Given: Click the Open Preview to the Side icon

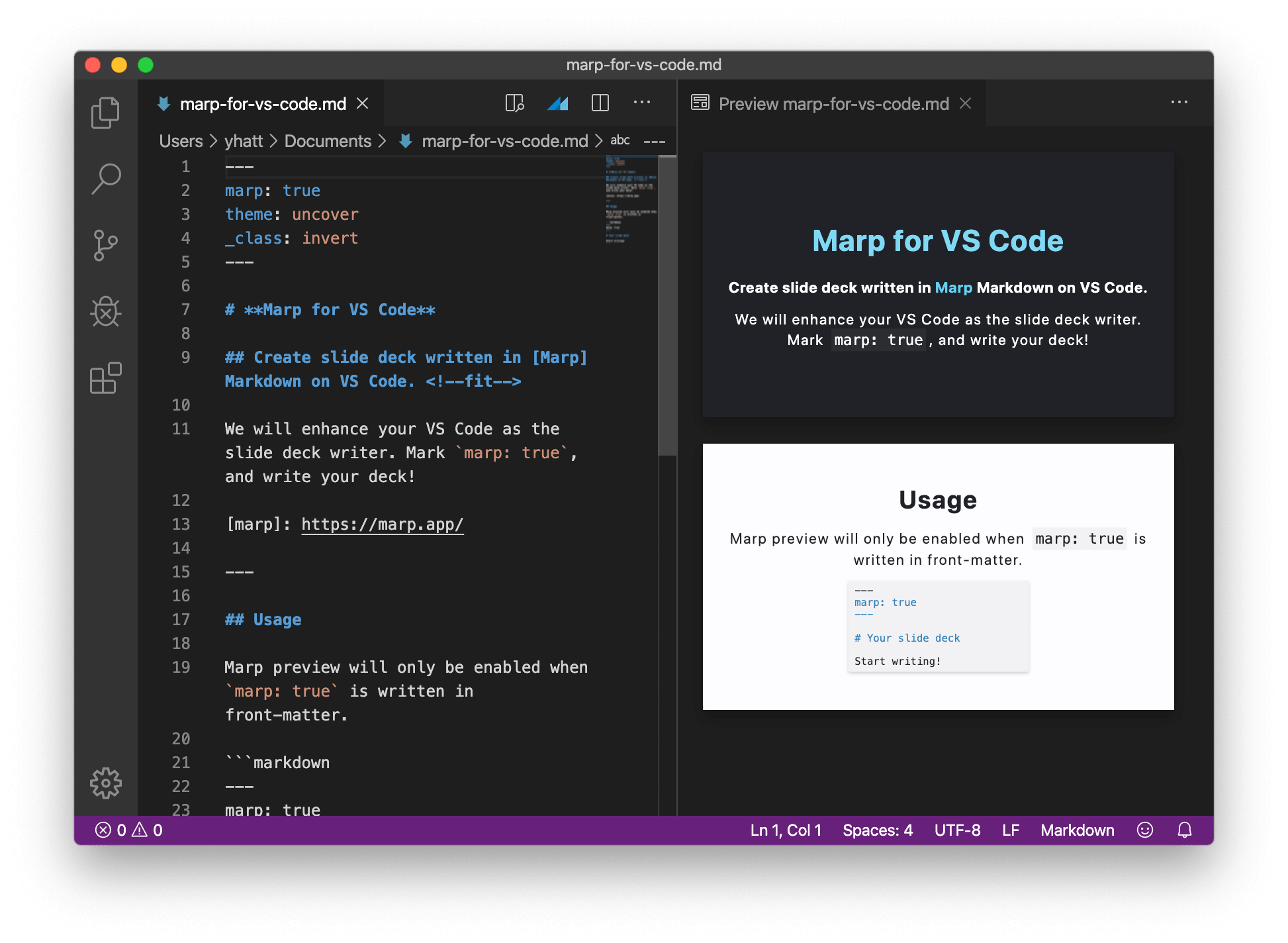Looking at the screenshot, I should [x=515, y=103].
